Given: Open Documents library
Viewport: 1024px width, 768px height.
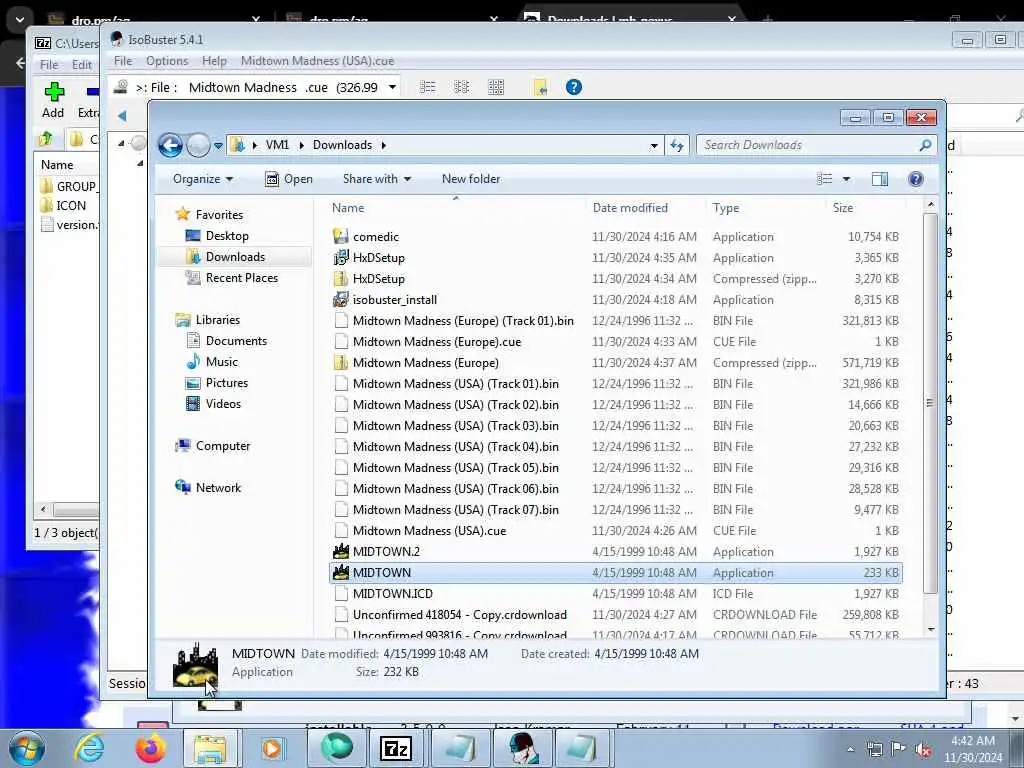Looking at the screenshot, I should 236,341.
